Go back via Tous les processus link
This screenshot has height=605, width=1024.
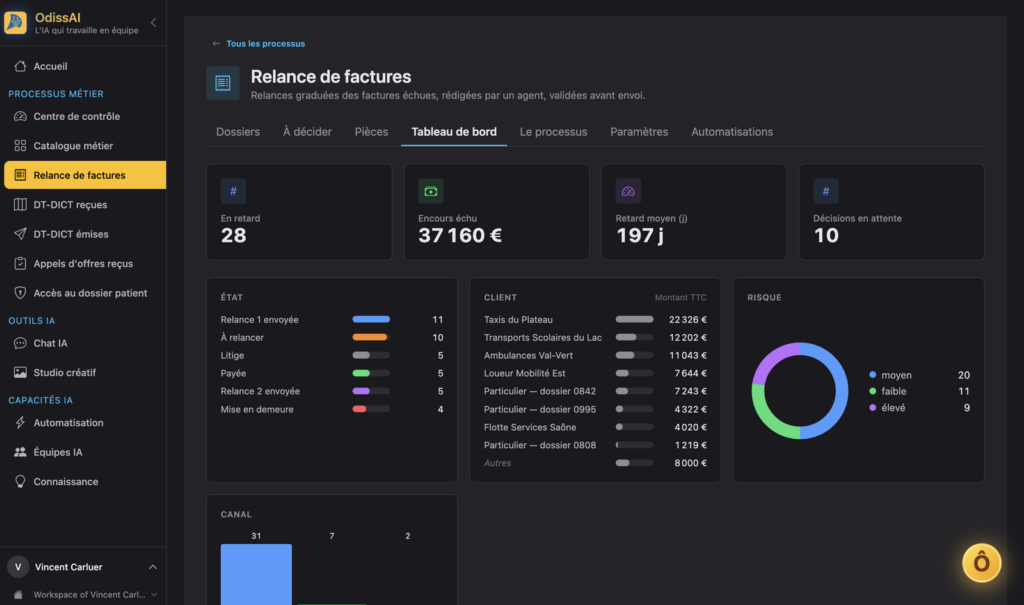265,44
